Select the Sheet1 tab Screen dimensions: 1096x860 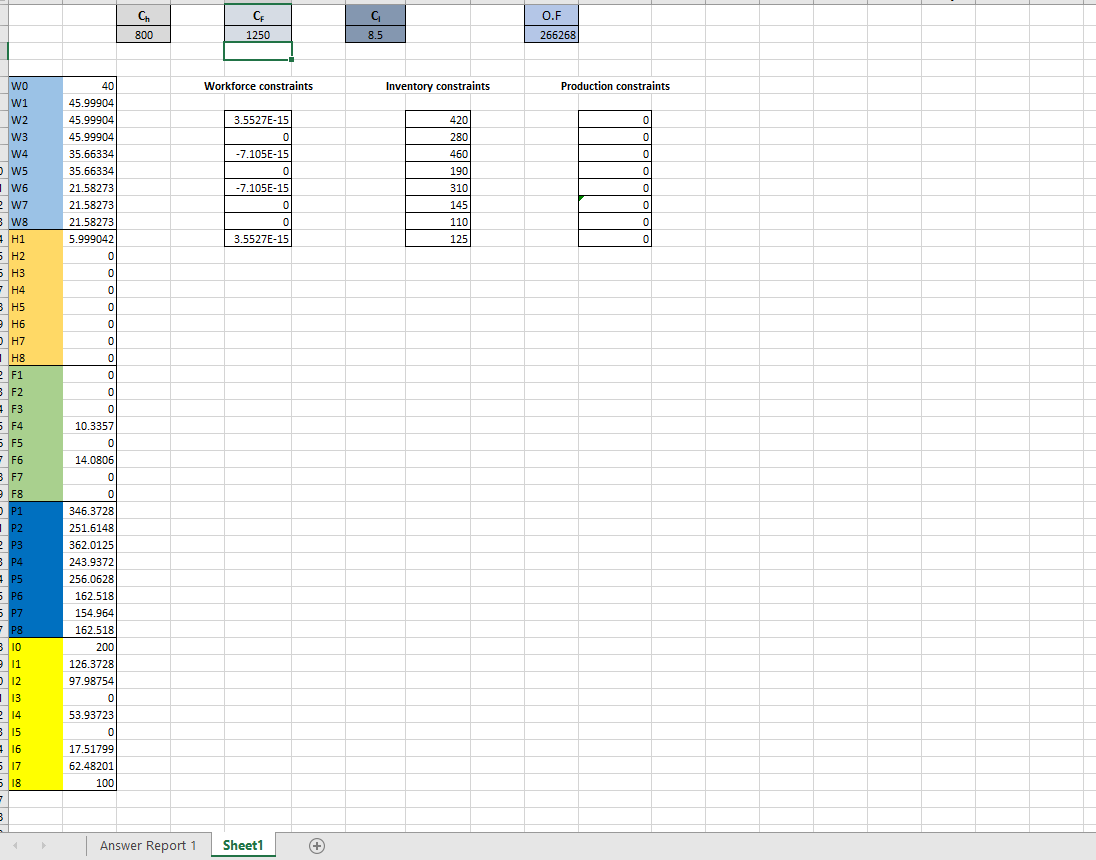(243, 845)
